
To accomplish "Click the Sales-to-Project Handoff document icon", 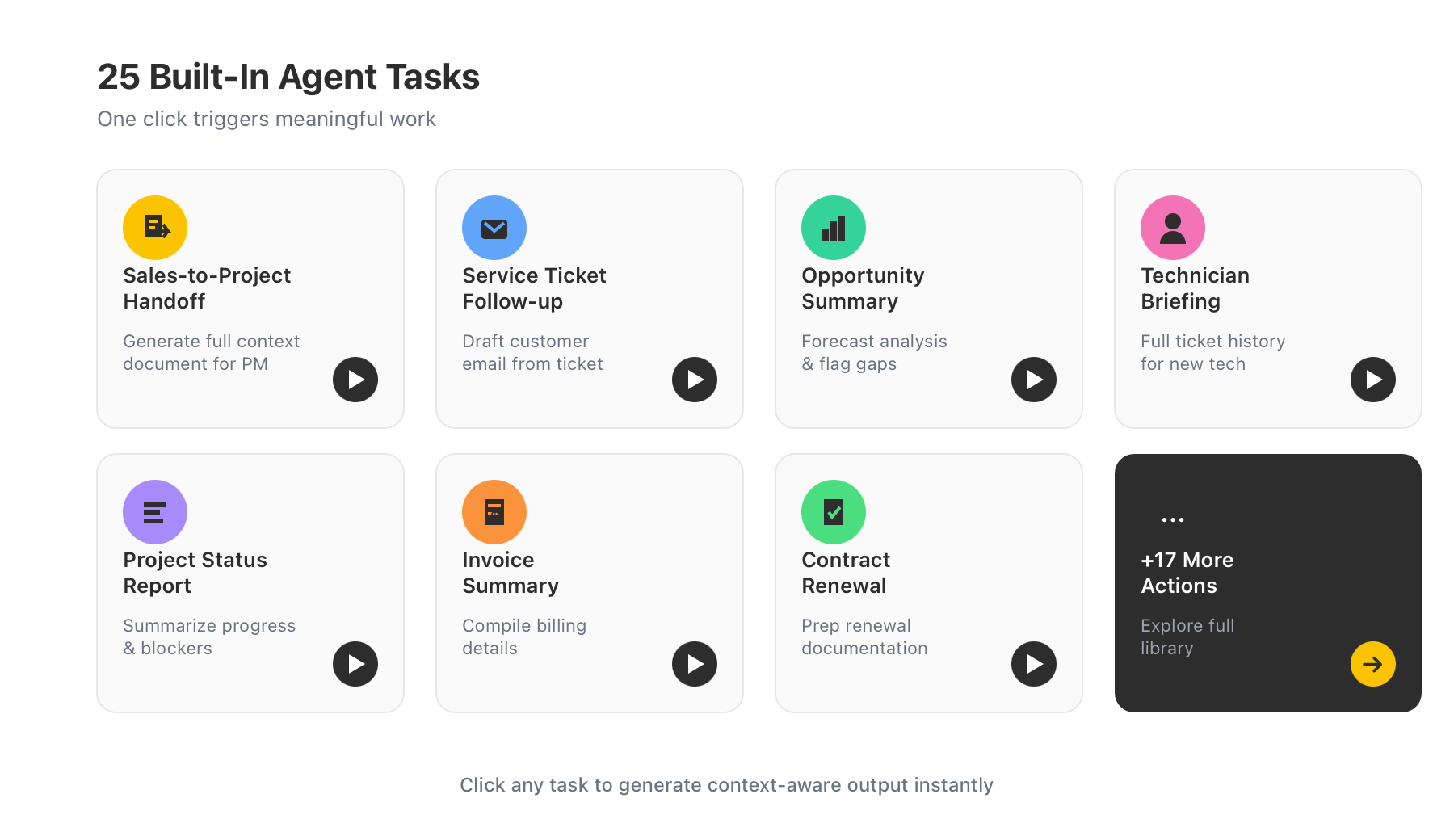I will tap(154, 227).
